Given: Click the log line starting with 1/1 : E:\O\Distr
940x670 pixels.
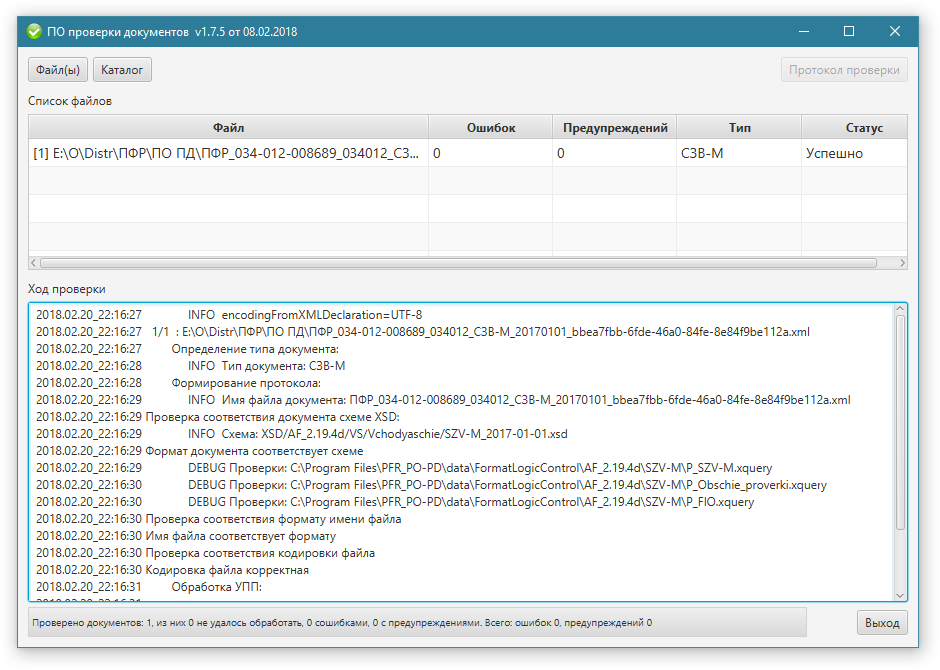Looking at the screenshot, I should pos(423,331).
